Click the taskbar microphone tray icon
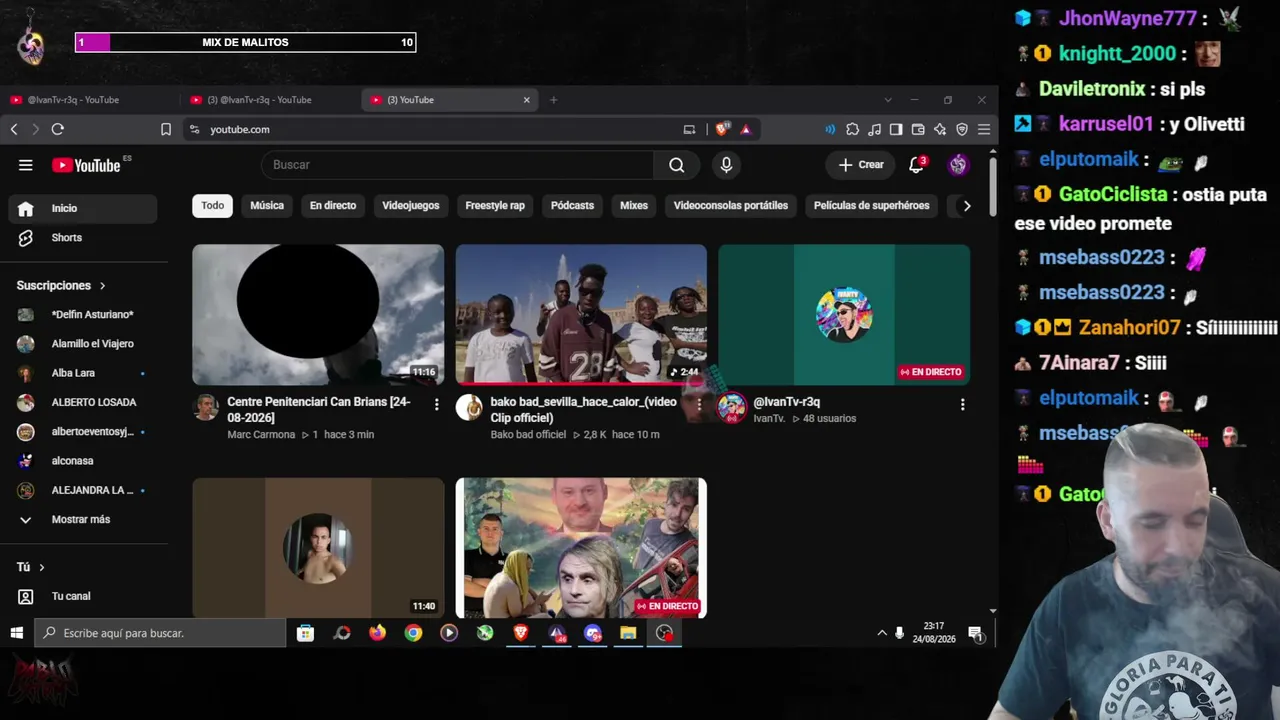 click(x=900, y=633)
